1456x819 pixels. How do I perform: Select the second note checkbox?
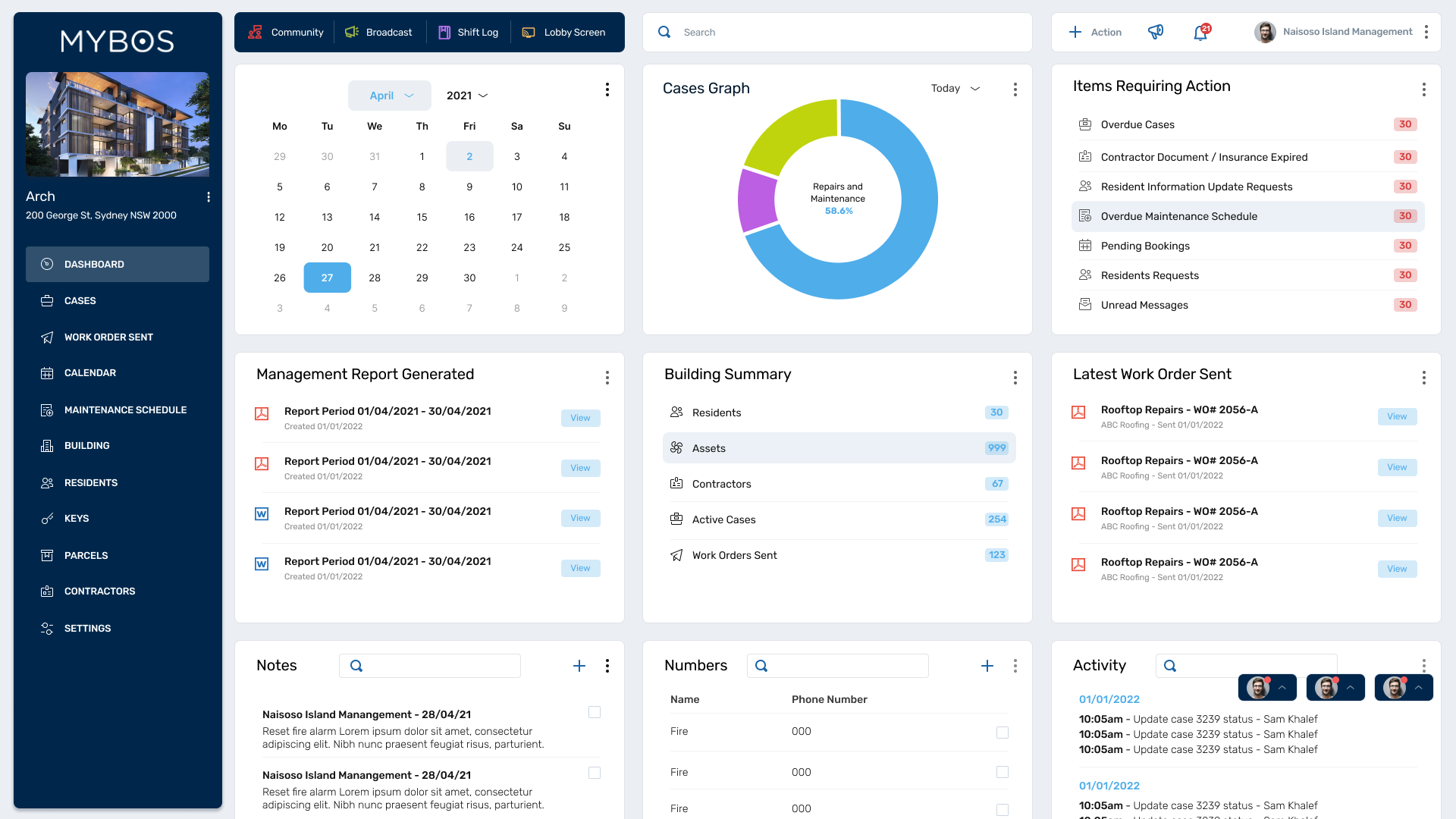(x=595, y=773)
